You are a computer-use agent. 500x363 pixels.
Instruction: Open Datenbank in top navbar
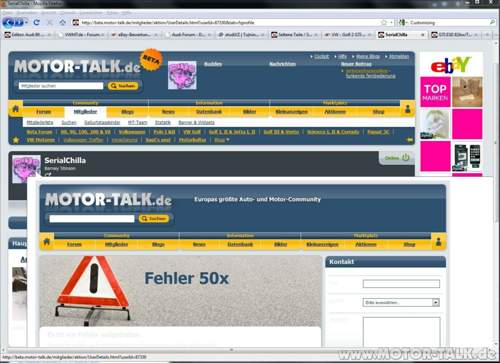[209, 112]
